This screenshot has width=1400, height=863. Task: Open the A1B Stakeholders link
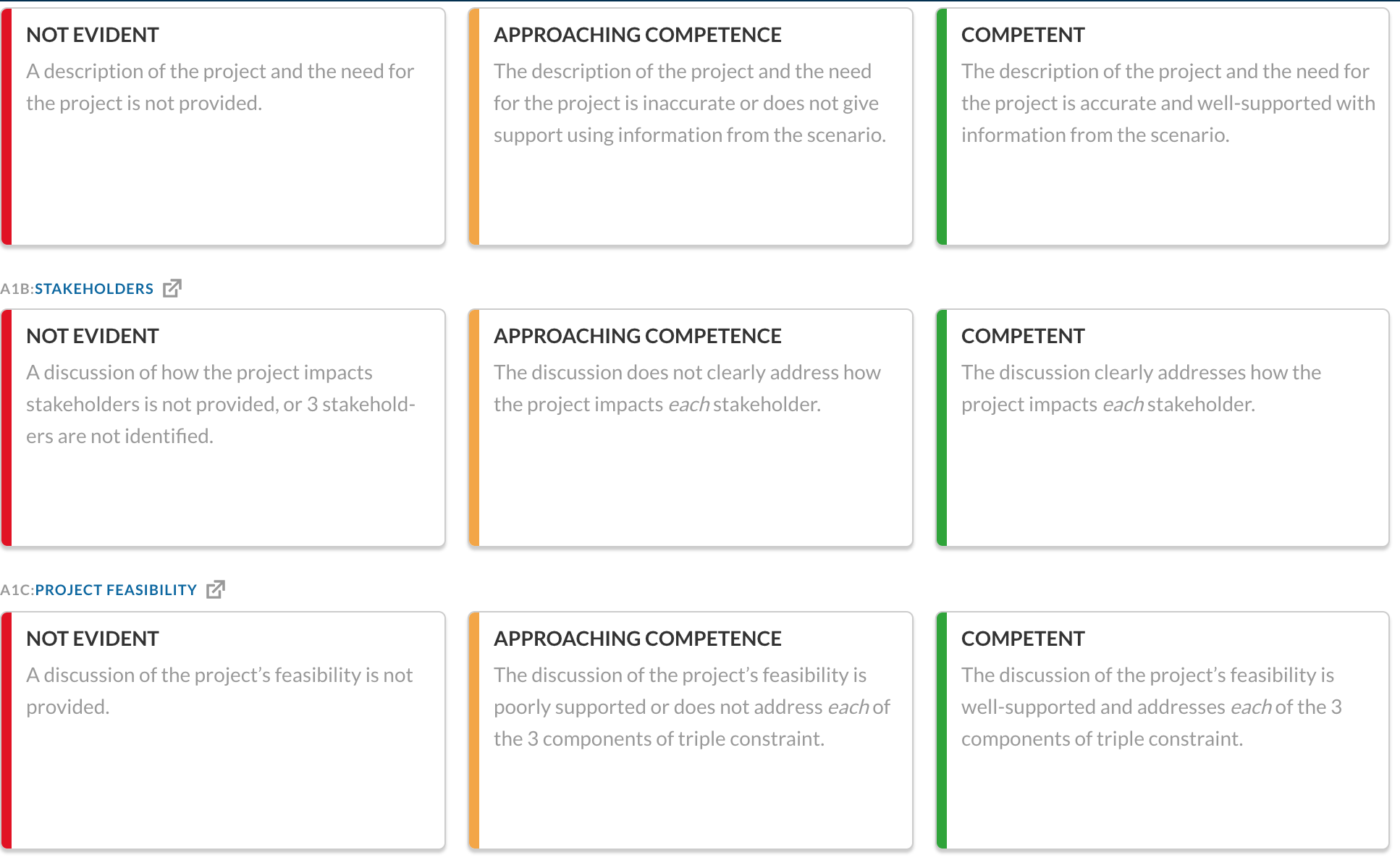tap(94, 289)
